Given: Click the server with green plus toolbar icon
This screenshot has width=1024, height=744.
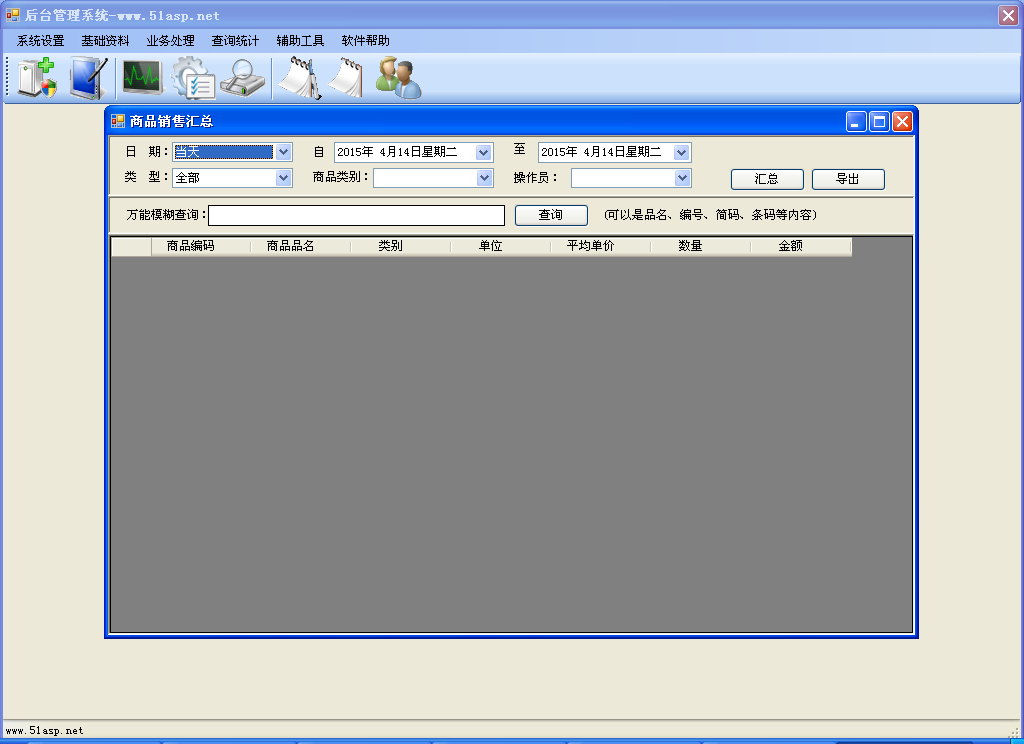Looking at the screenshot, I should pos(37,78).
